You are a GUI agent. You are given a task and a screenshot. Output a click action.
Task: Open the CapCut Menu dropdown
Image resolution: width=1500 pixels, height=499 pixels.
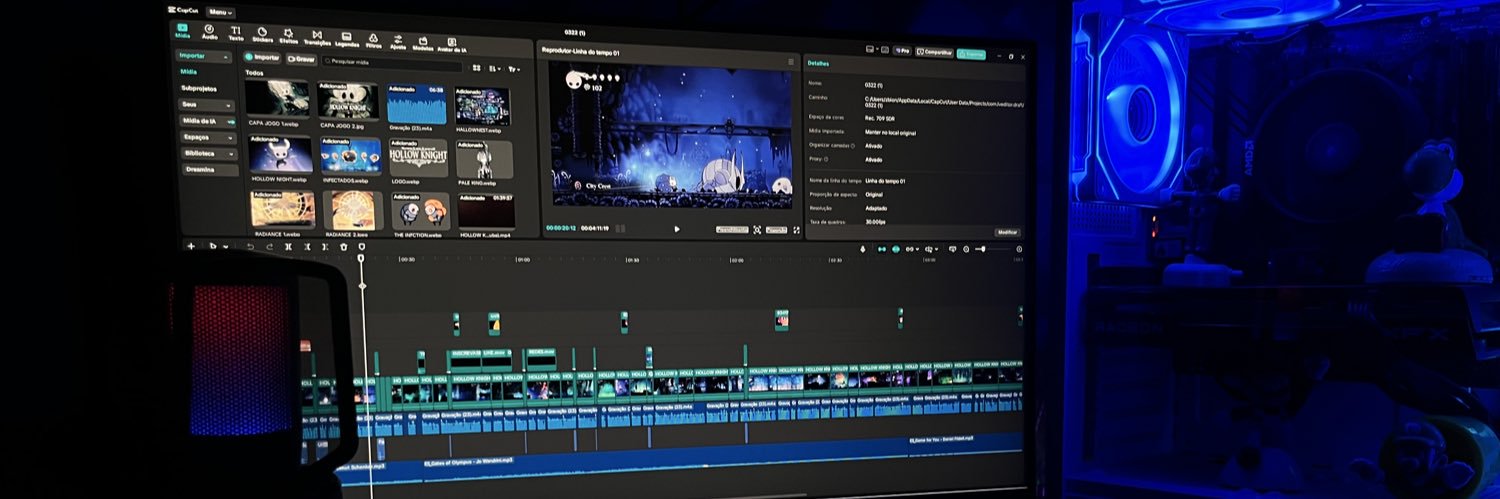(221, 12)
